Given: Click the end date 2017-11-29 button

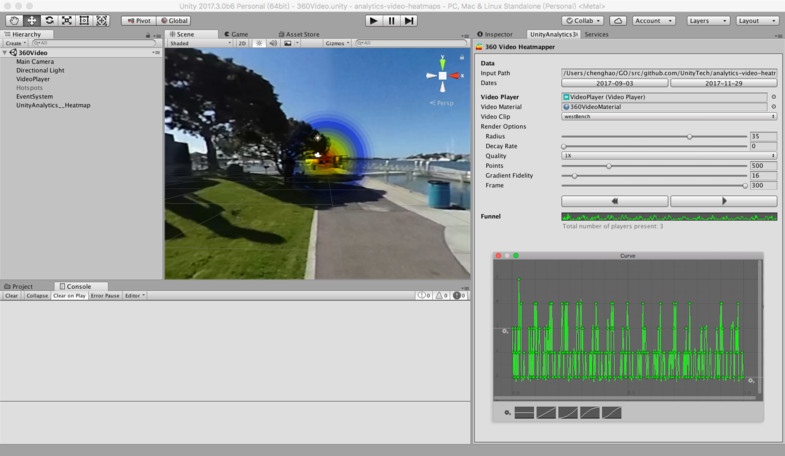Looking at the screenshot, I should pos(723,83).
